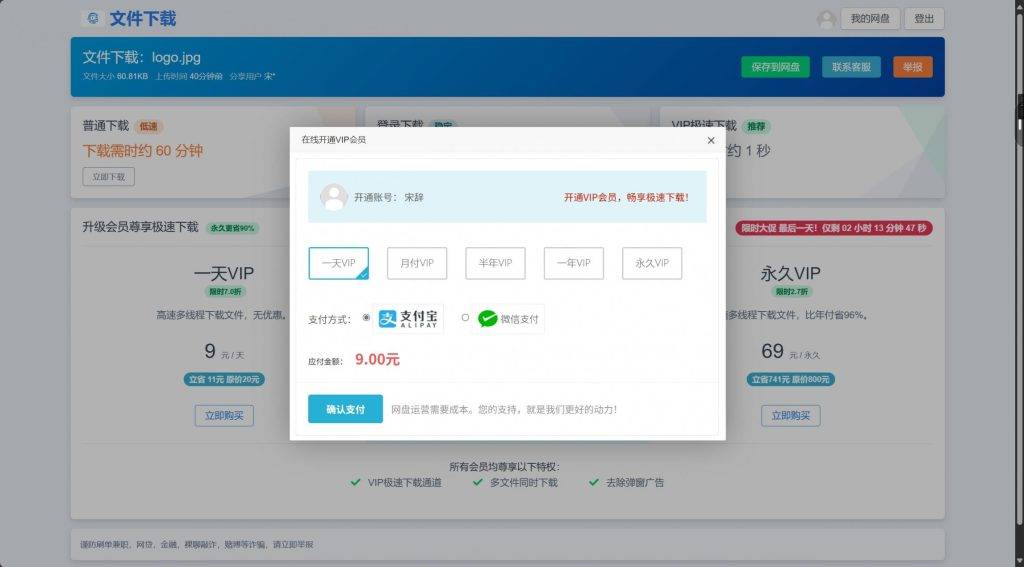Click the 确认支付 button

pos(345,409)
